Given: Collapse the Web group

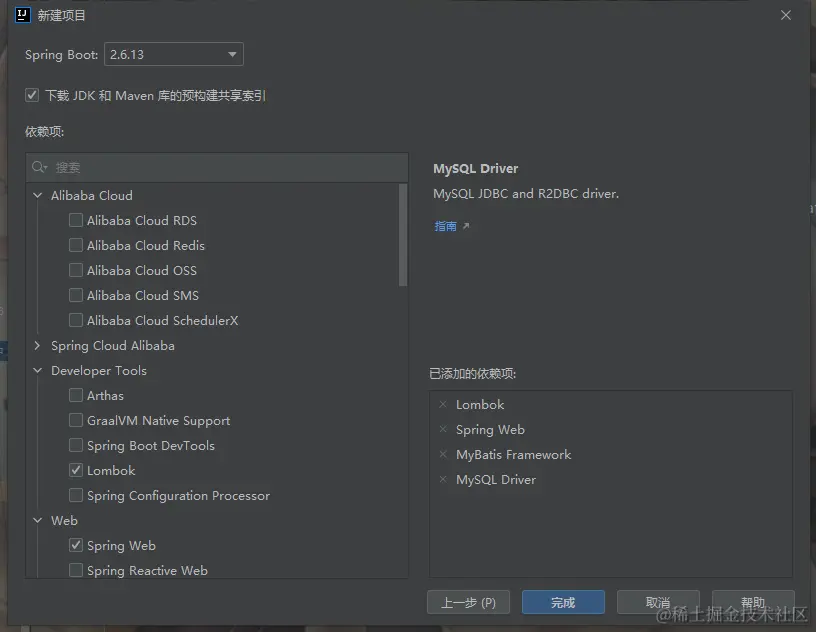Looking at the screenshot, I should pos(37,520).
